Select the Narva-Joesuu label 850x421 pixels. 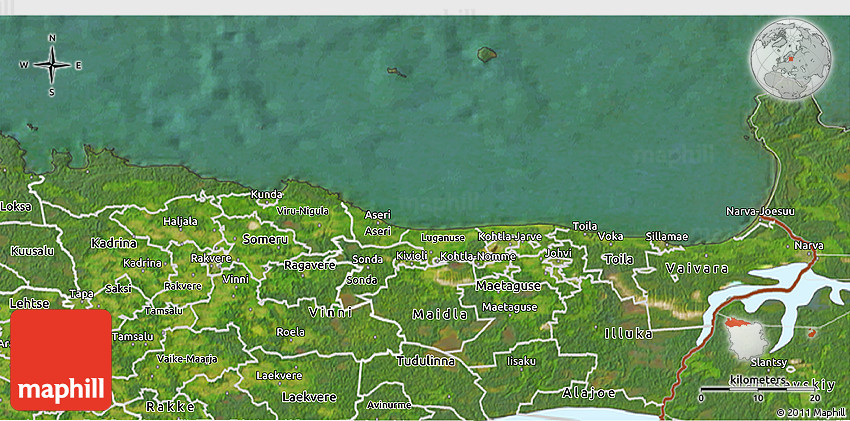[761, 211]
